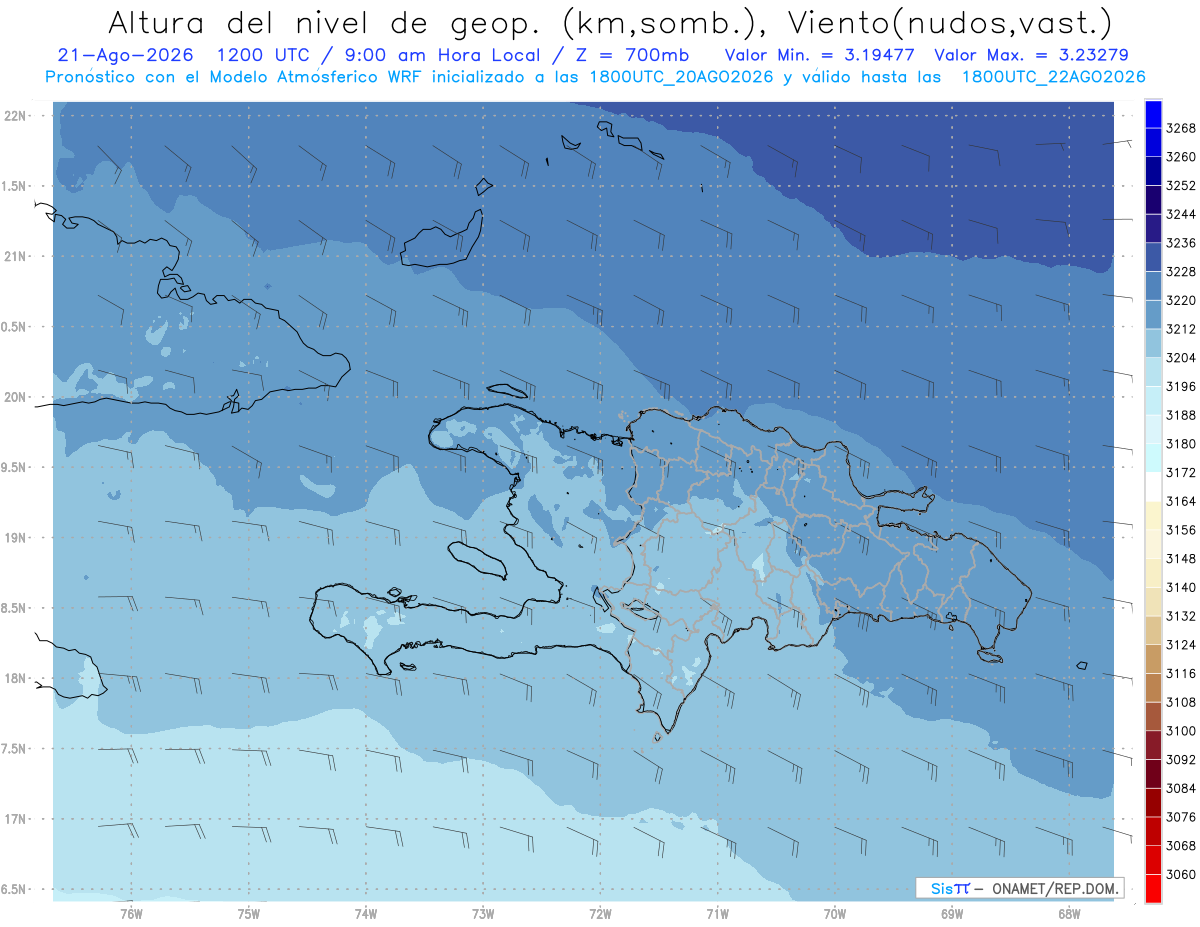The height and width of the screenshot is (927, 1200).
Task: Click the colorbar segment between 3228 and 3220
Action: (1153, 285)
